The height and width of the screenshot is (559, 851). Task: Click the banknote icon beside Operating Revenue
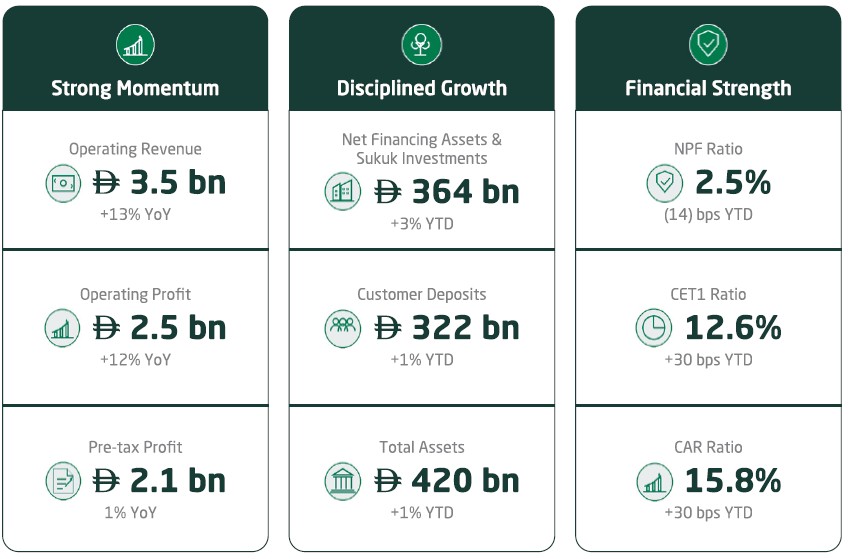63,183
